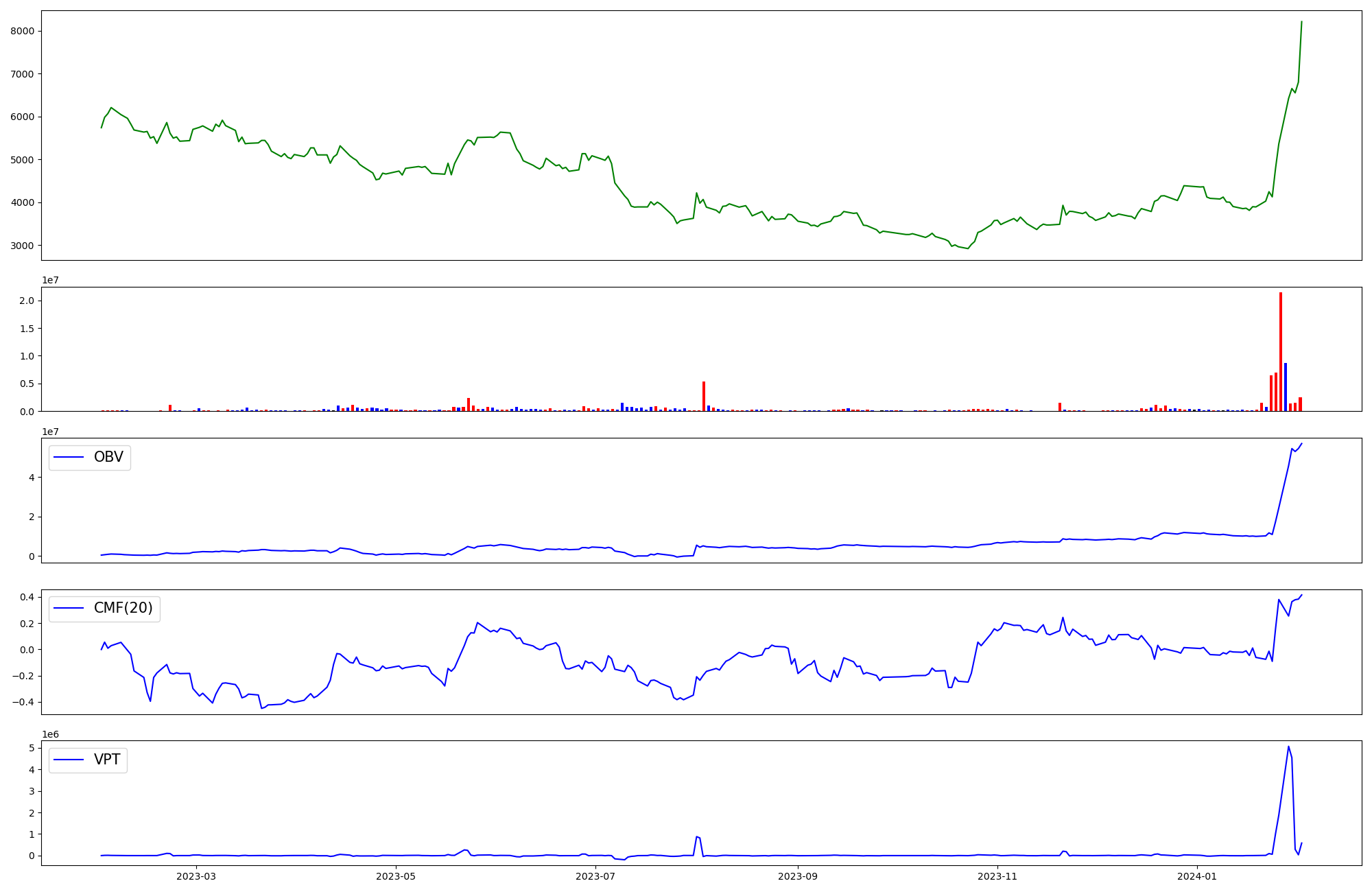Click the blue line sample in VPT legend
This screenshot has width=1372, height=892.
[x=69, y=760]
